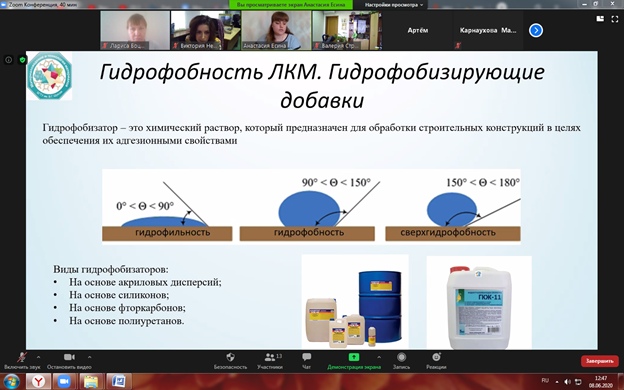624x390 pixels.
Task: Stop camera with Остановить видео icon
Action: pyautogui.click(x=69, y=360)
